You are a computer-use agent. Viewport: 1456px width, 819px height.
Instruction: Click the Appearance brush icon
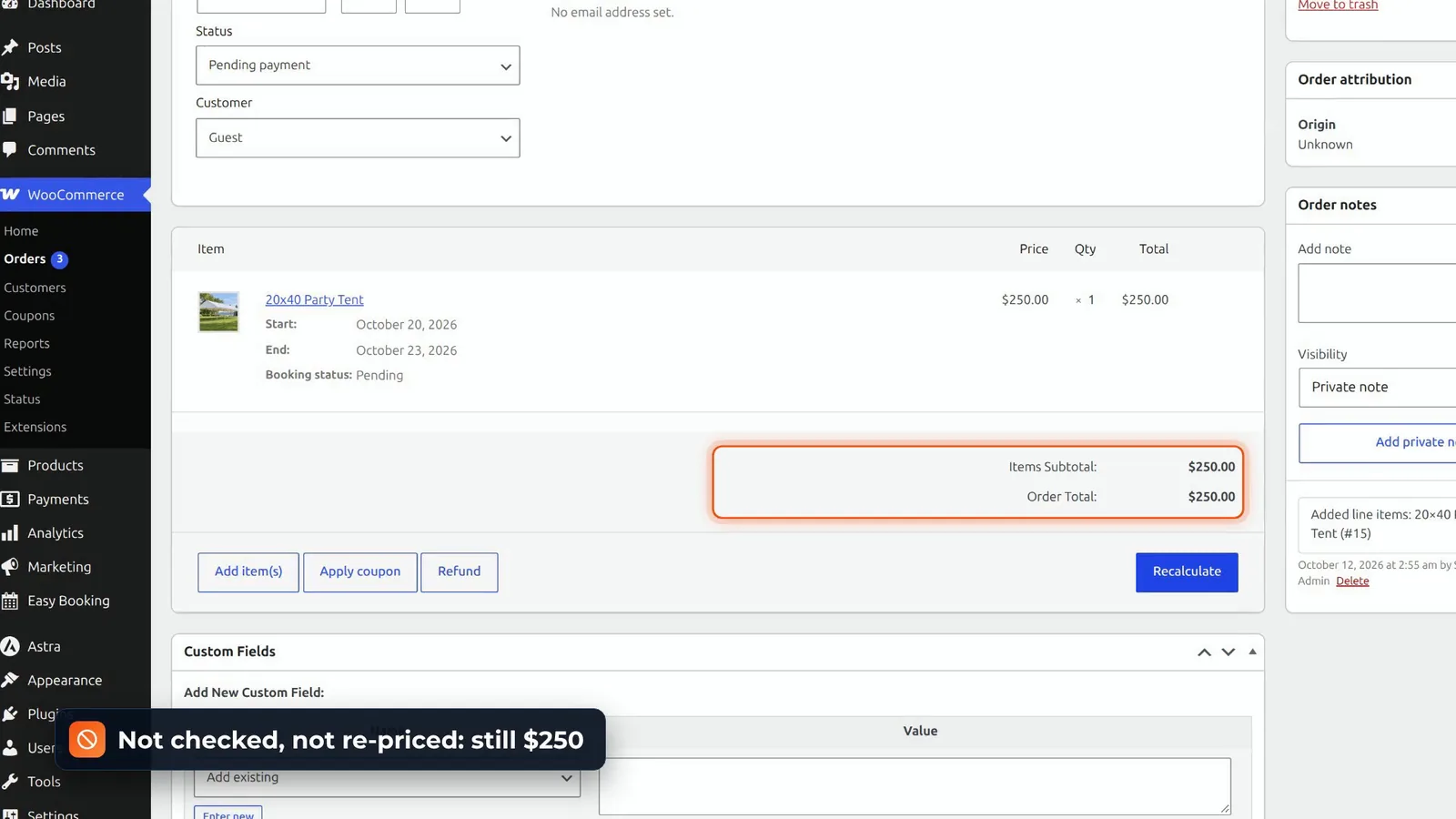10,681
